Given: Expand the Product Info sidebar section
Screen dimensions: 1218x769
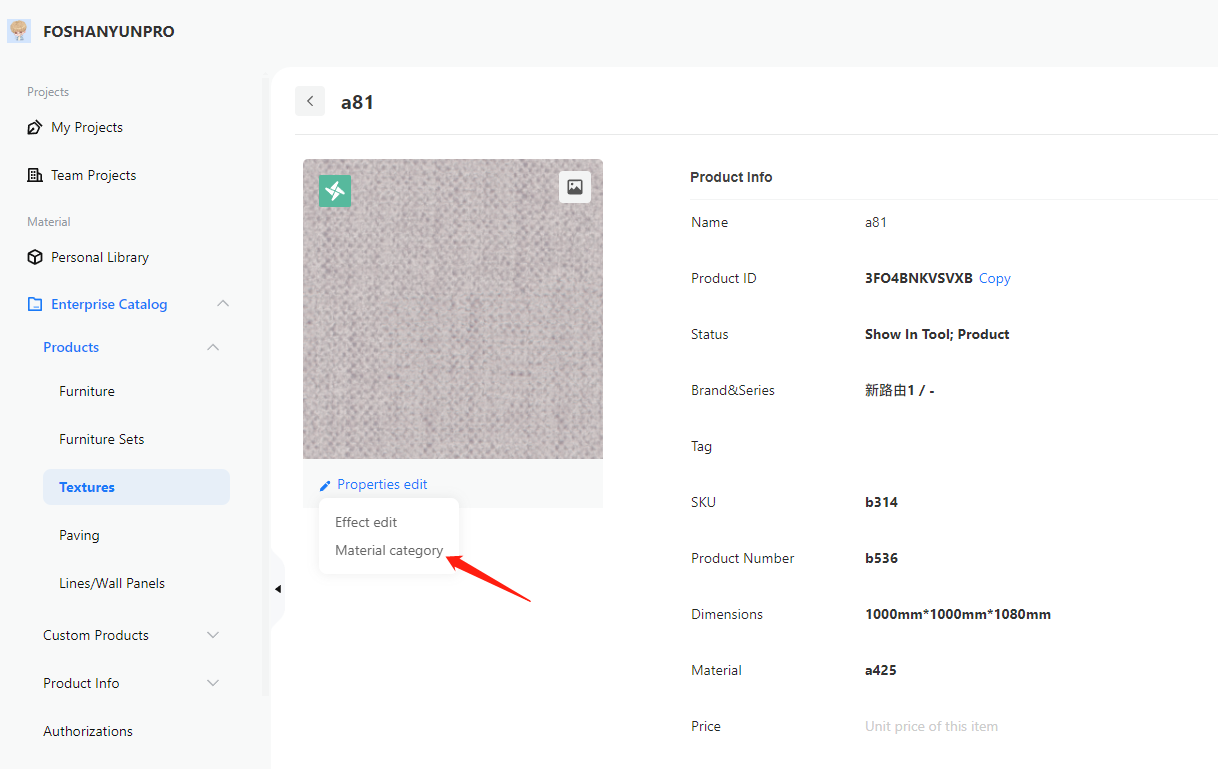Looking at the screenshot, I should click(212, 683).
